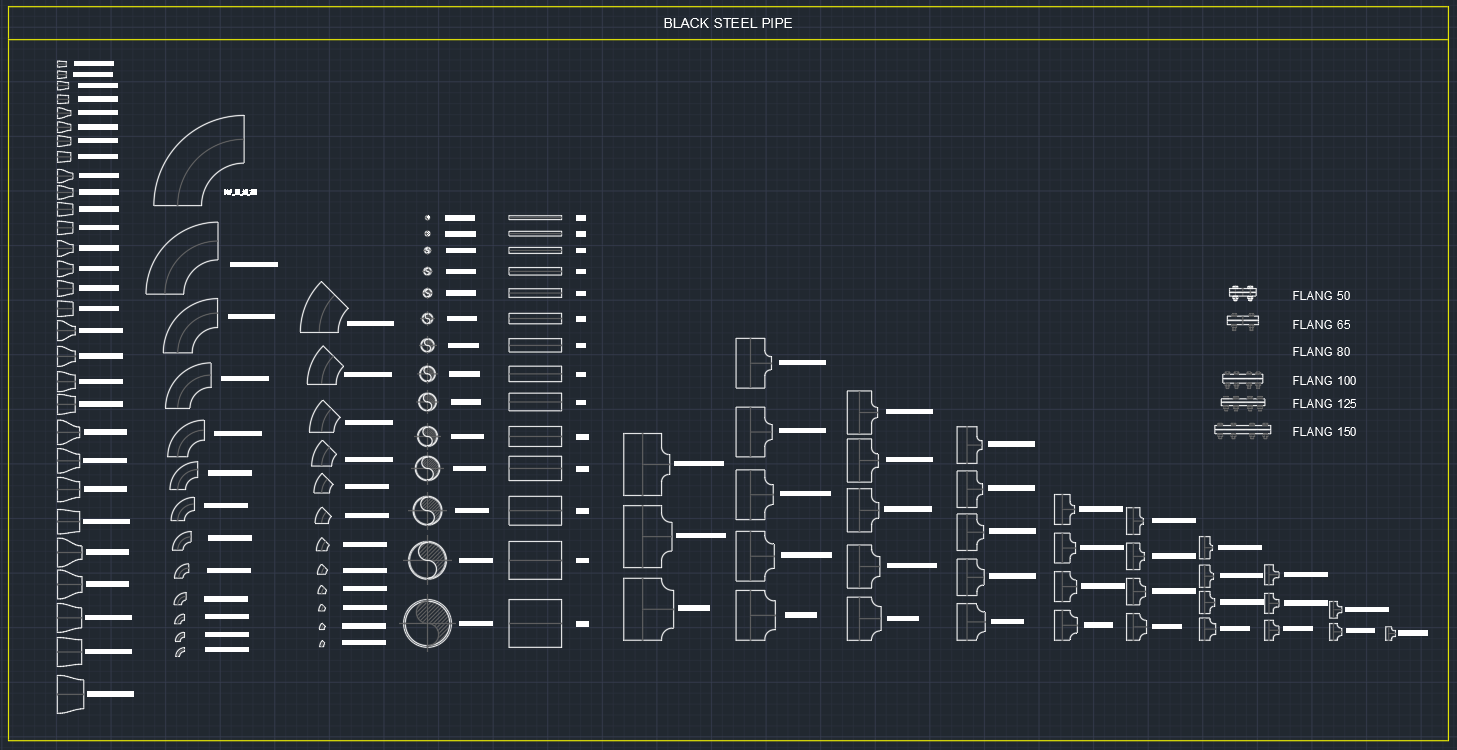Select the largest straight pipe segment rectangle
The image size is (1457, 750).
pos(535,624)
